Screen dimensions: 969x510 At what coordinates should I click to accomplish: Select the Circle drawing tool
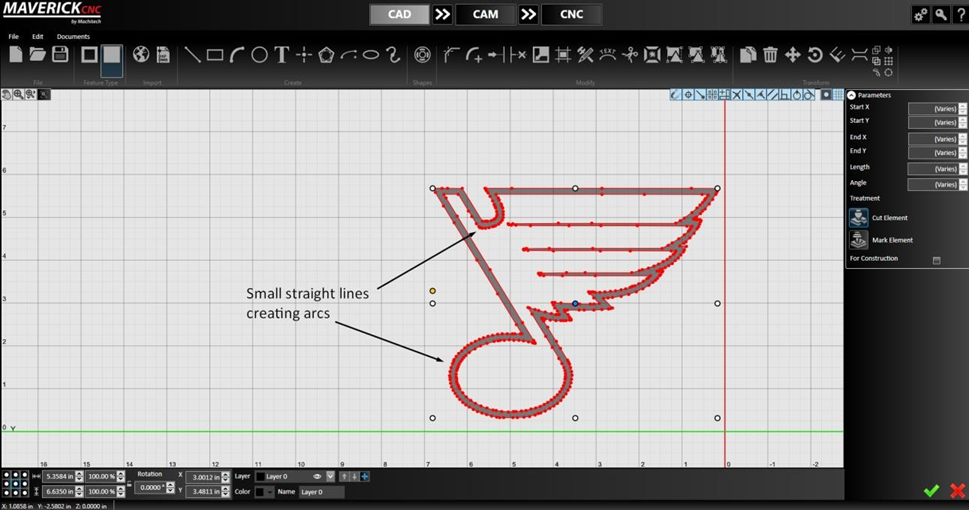click(260, 55)
